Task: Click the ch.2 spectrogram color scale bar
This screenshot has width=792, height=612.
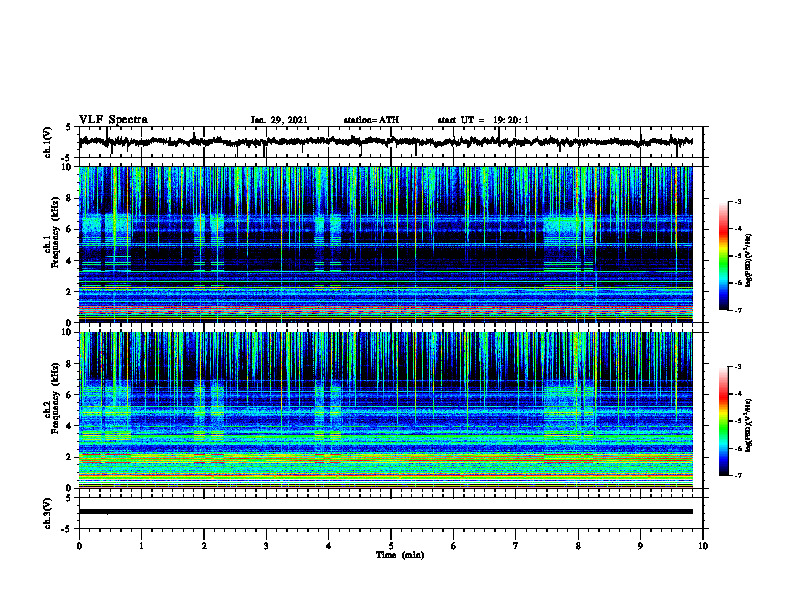Action: [x=724, y=421]
